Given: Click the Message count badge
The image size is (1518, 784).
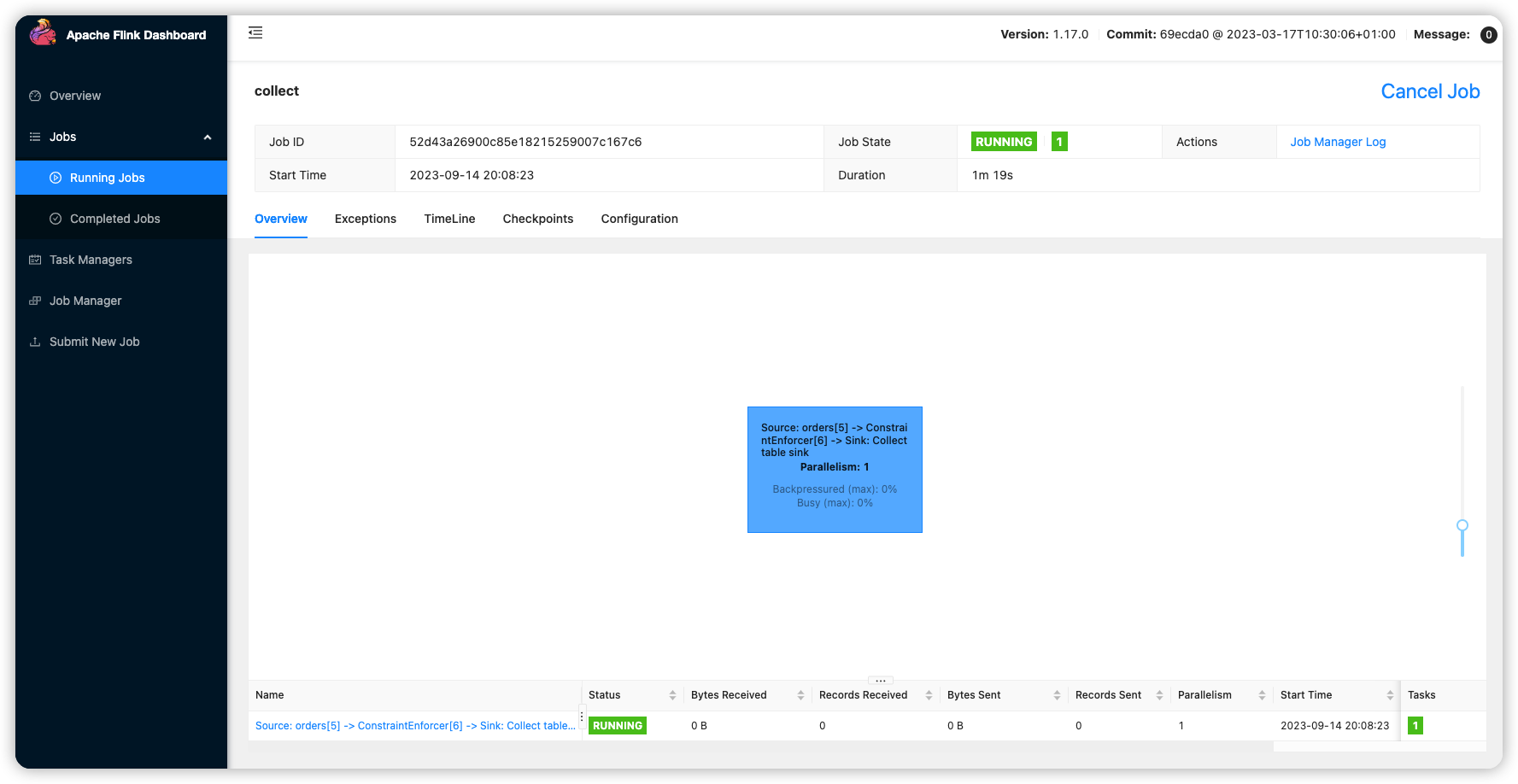Looking at the screenshot, I should click(x=1488, y=35).
